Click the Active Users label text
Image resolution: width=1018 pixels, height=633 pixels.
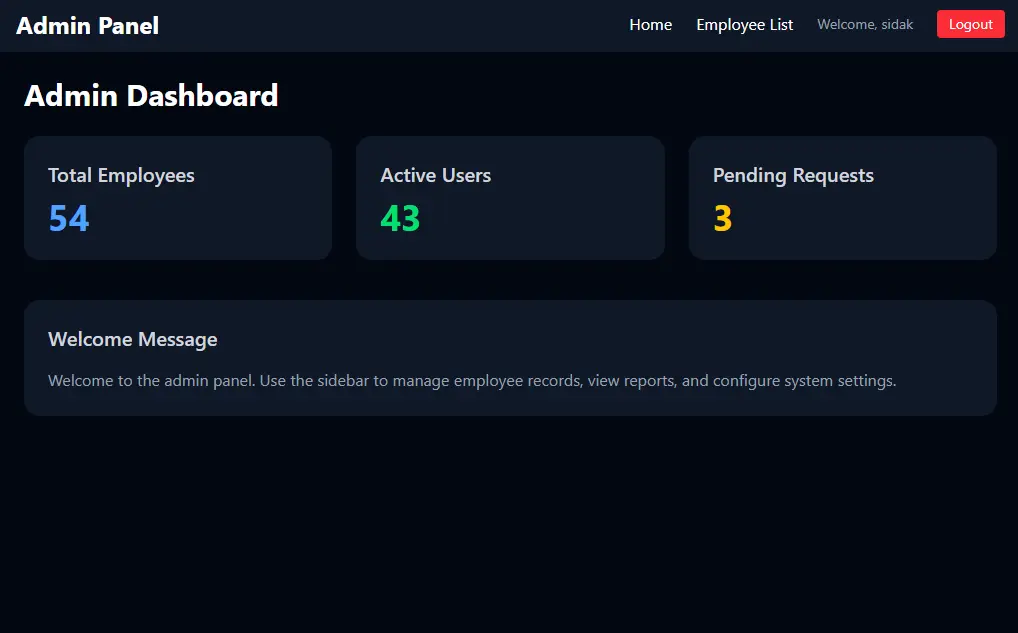click(436, 175)
